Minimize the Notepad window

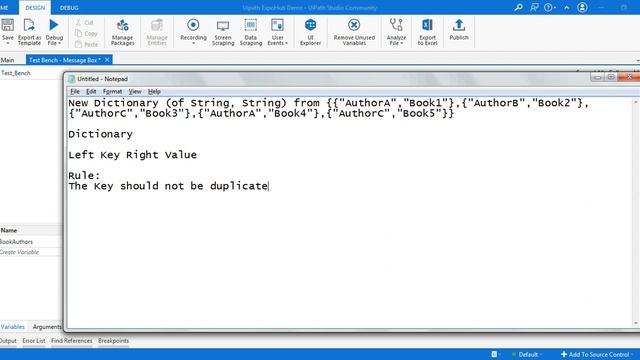[x=597, y=77]
